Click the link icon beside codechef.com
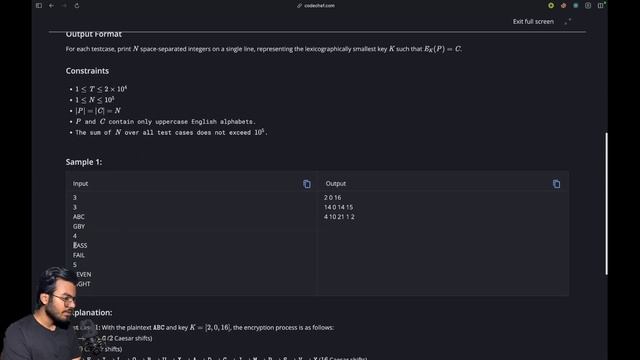 pyautogui.click(x=299, y=6)
